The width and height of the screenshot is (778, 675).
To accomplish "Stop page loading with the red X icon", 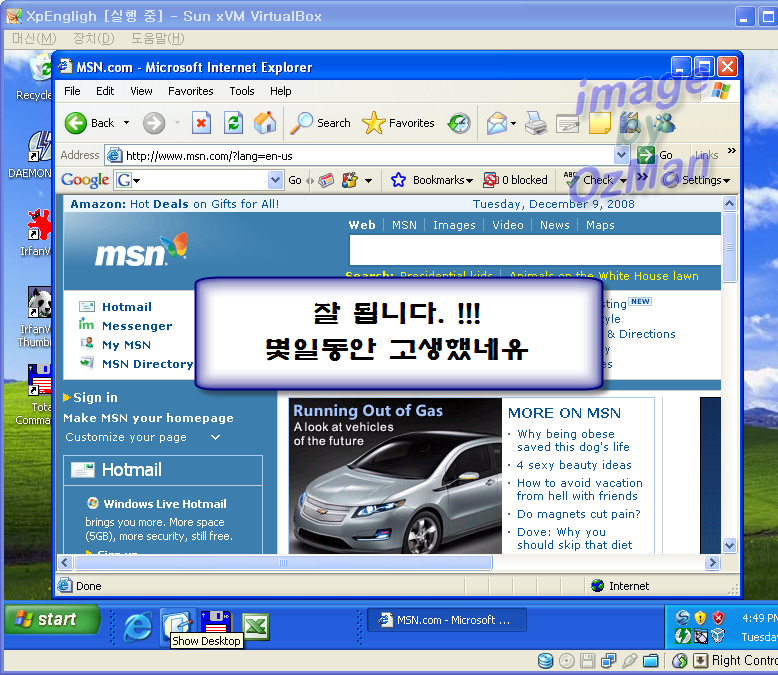I will 201,123.
